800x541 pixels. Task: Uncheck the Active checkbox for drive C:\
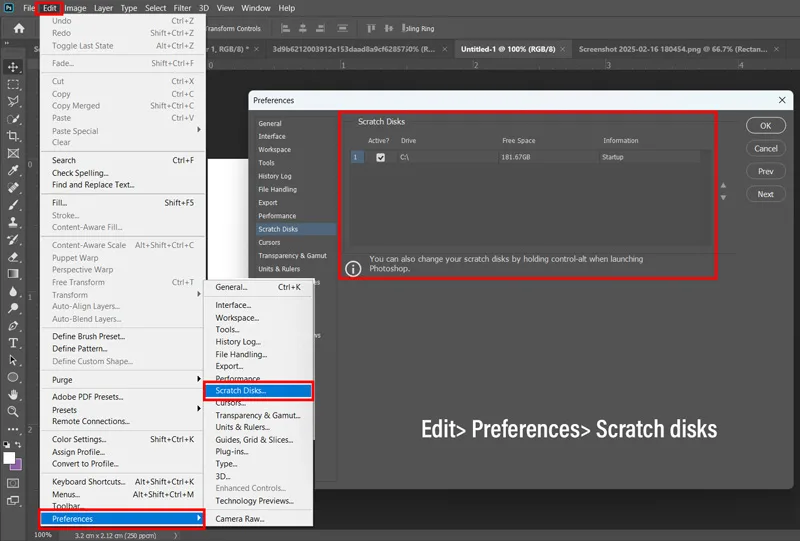tap(381, 157)
